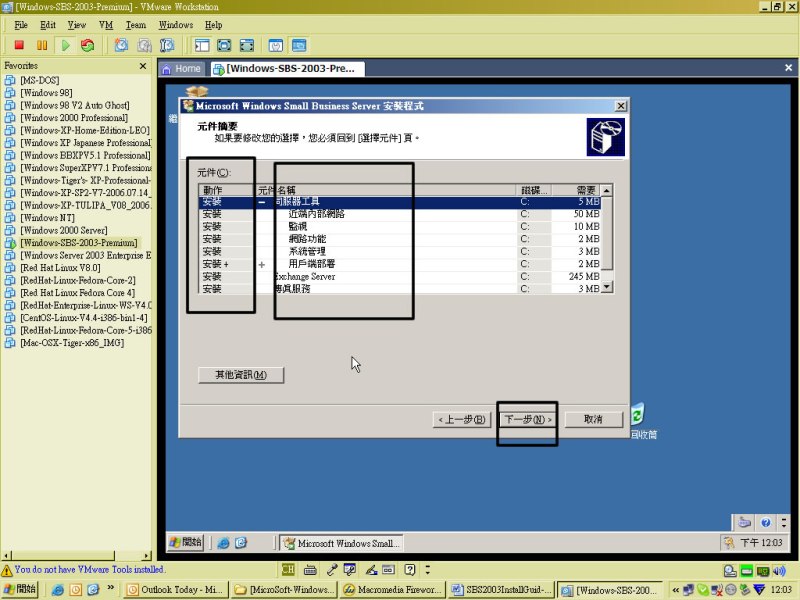Screen dimensions: 800x600
Task: Click the help icon in guest tray area
Action: coord(765,522)
